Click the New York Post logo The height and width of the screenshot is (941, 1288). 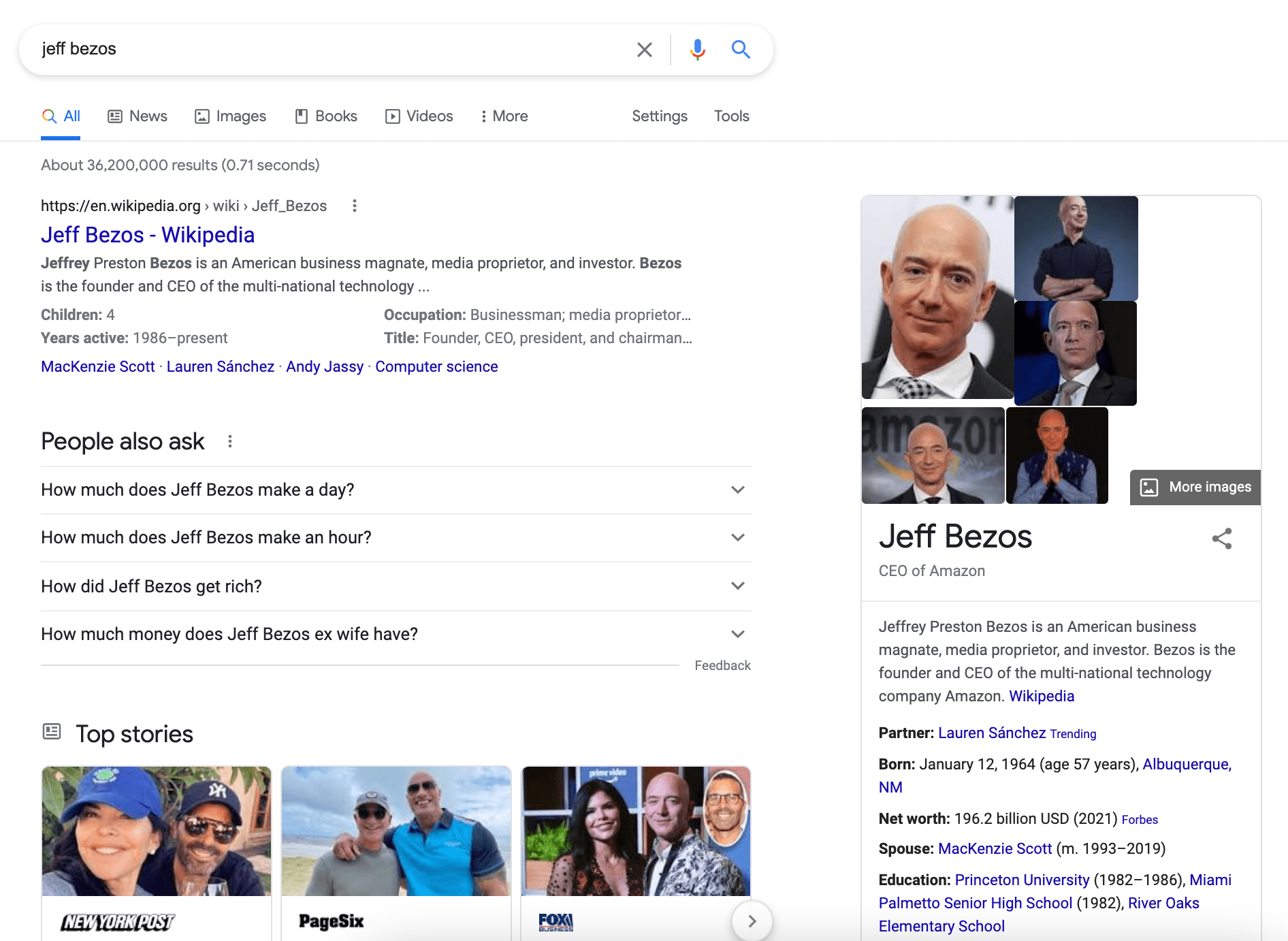(x=118, y=922)
